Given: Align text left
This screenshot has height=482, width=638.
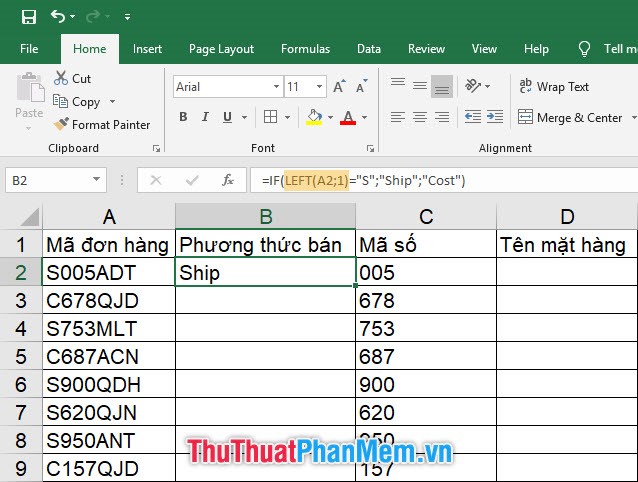Looking at the screenshot, I should 398,117.
